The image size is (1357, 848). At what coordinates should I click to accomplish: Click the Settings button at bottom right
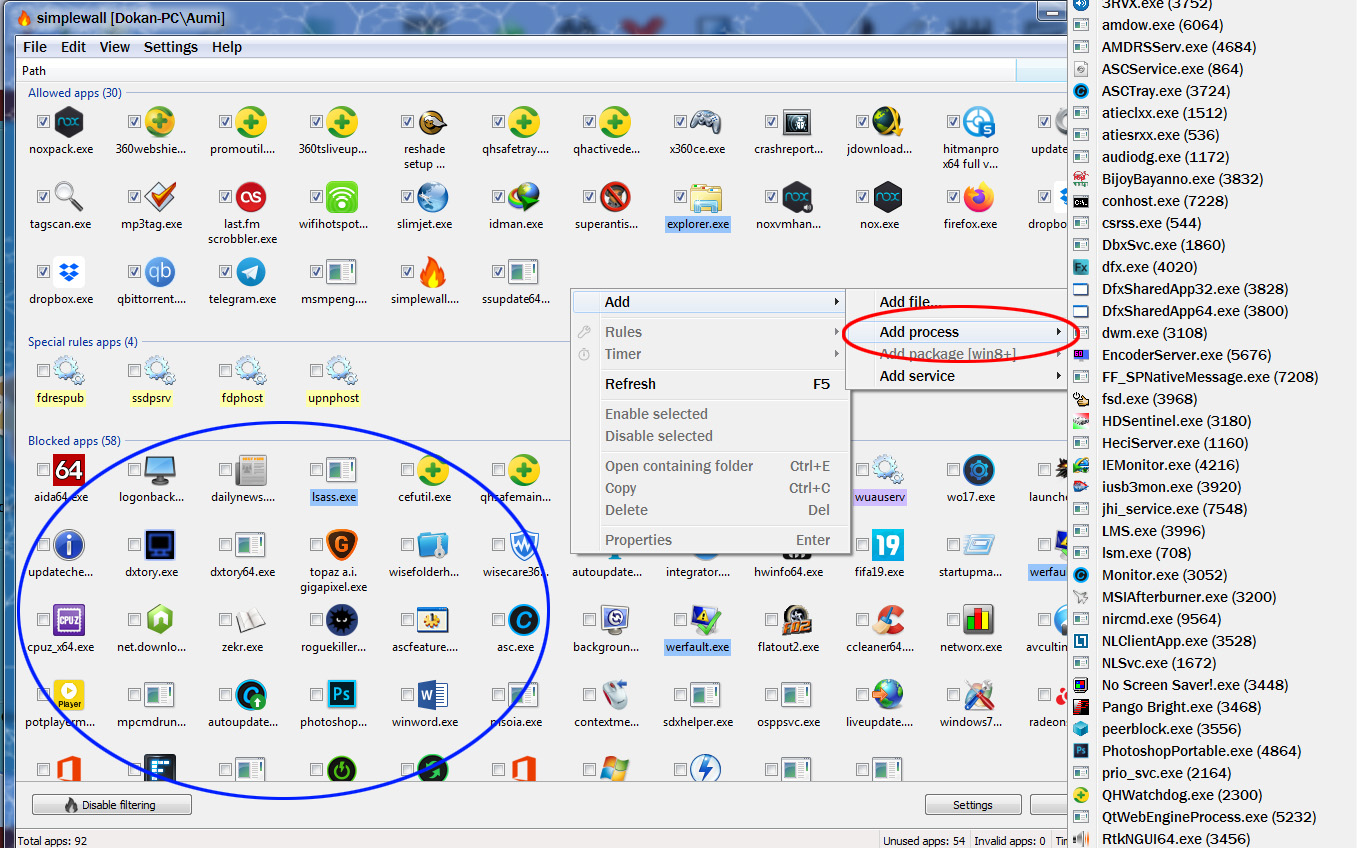pos(972,804)
